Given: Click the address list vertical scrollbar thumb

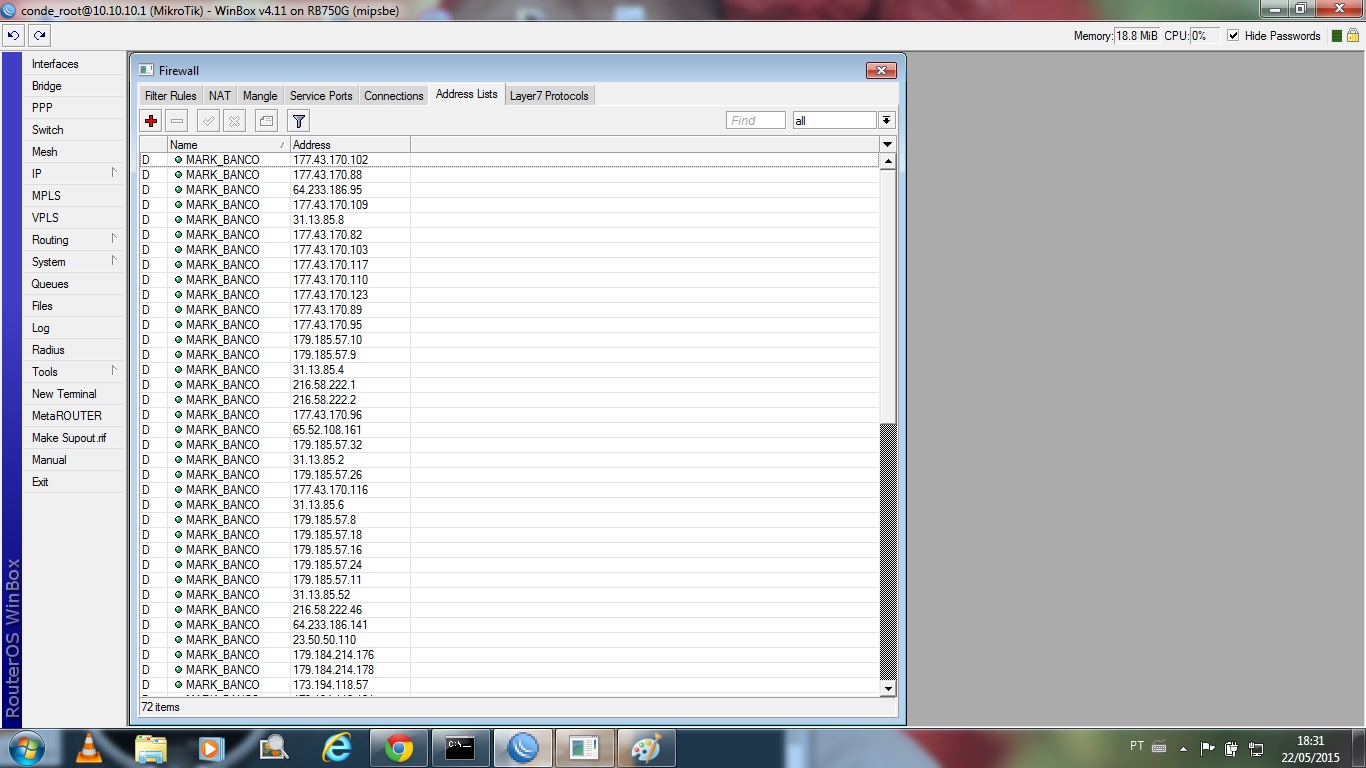Looking at the screenshot, I should click(888, 295).
